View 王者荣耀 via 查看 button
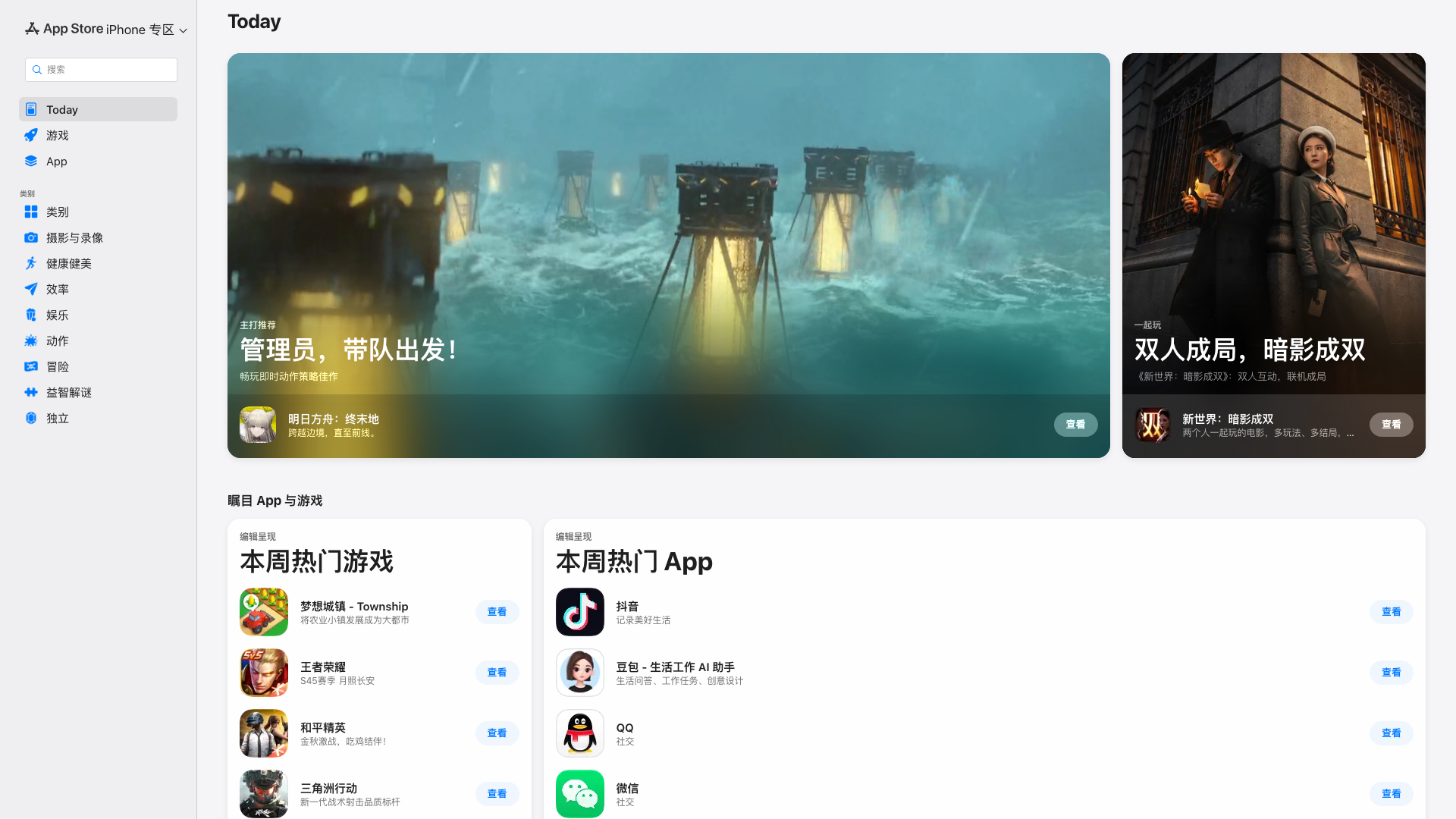Viewport: 1456px width, 819px height. pyautogui.click(x=497, y=673)
